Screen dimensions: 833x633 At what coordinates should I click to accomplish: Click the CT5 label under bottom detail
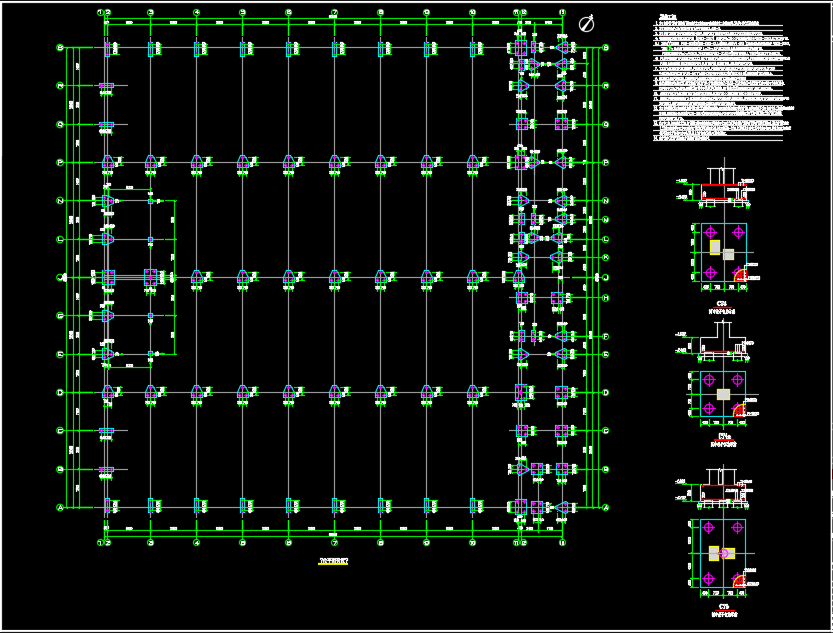(x=723, y=607)
